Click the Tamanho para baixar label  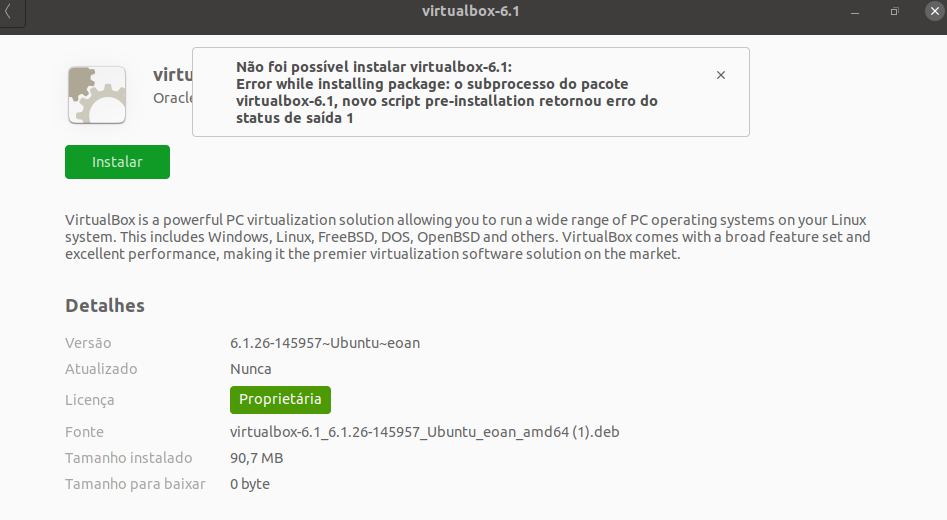135,484
